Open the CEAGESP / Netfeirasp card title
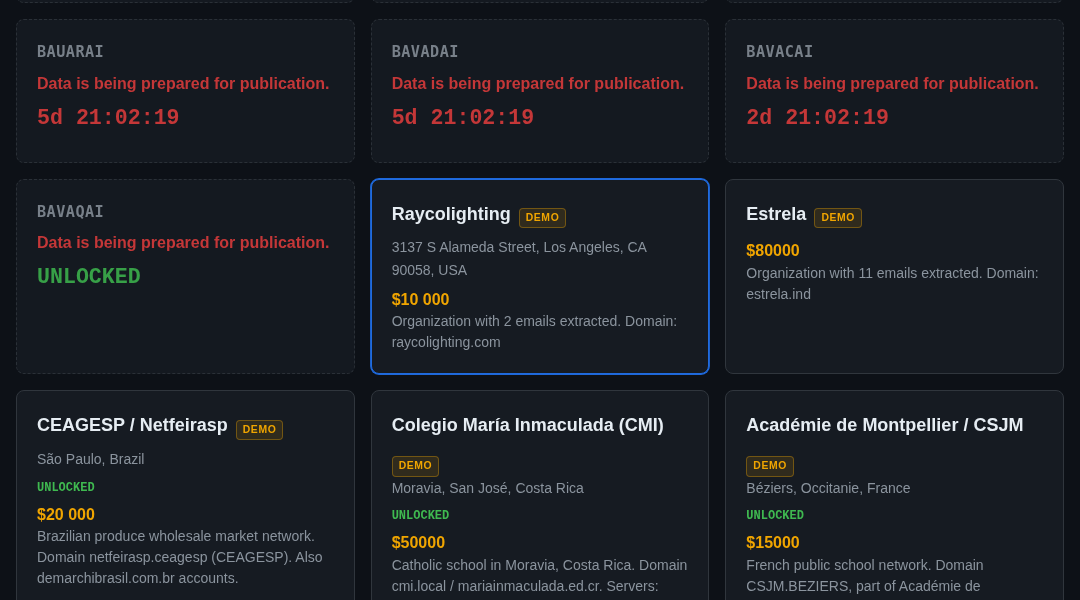Viewport: 1080px width, 600px height. tap(132, 425)
